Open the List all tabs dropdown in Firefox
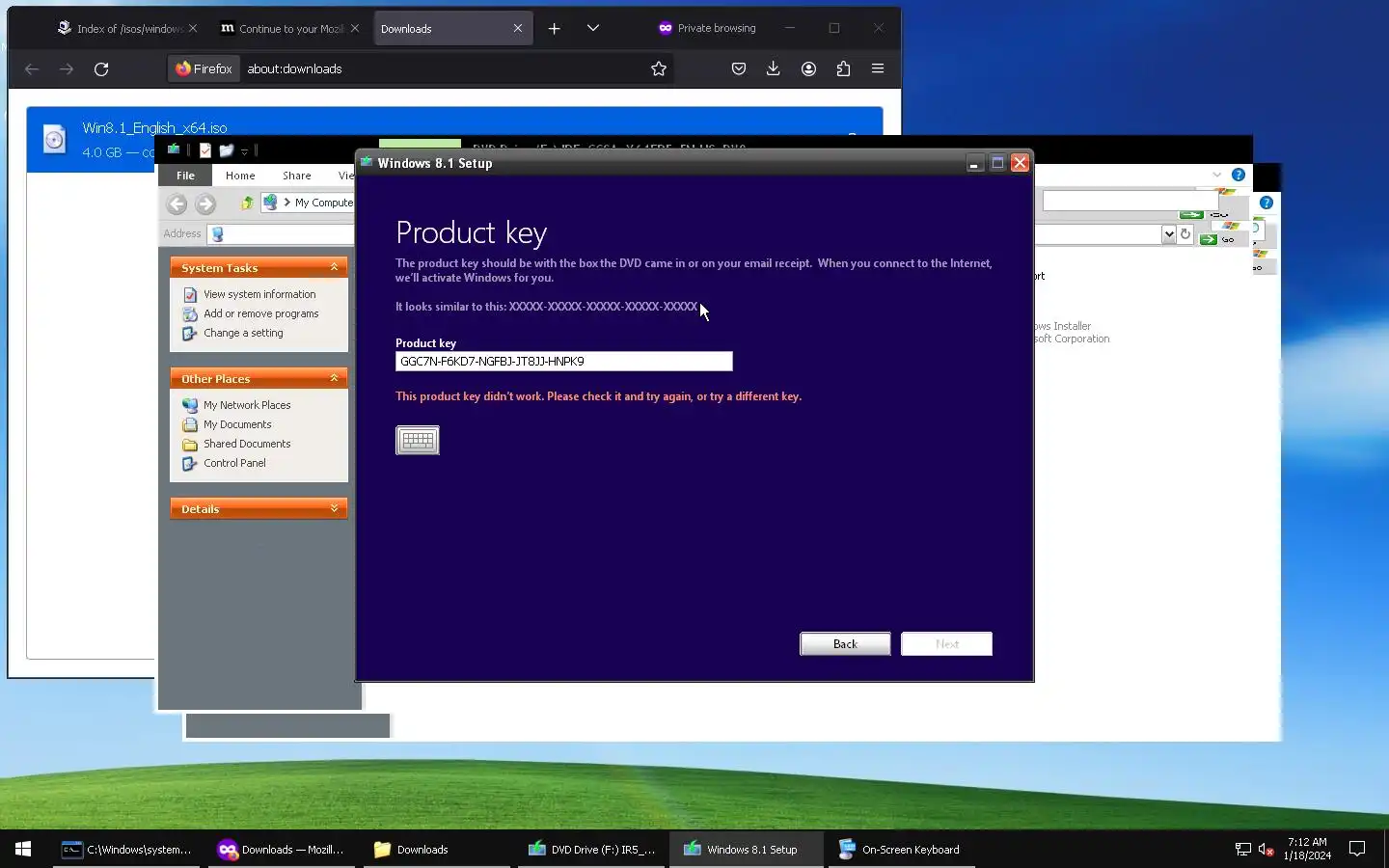Screen dimensions: 1389x868 (x=593, y=29)
